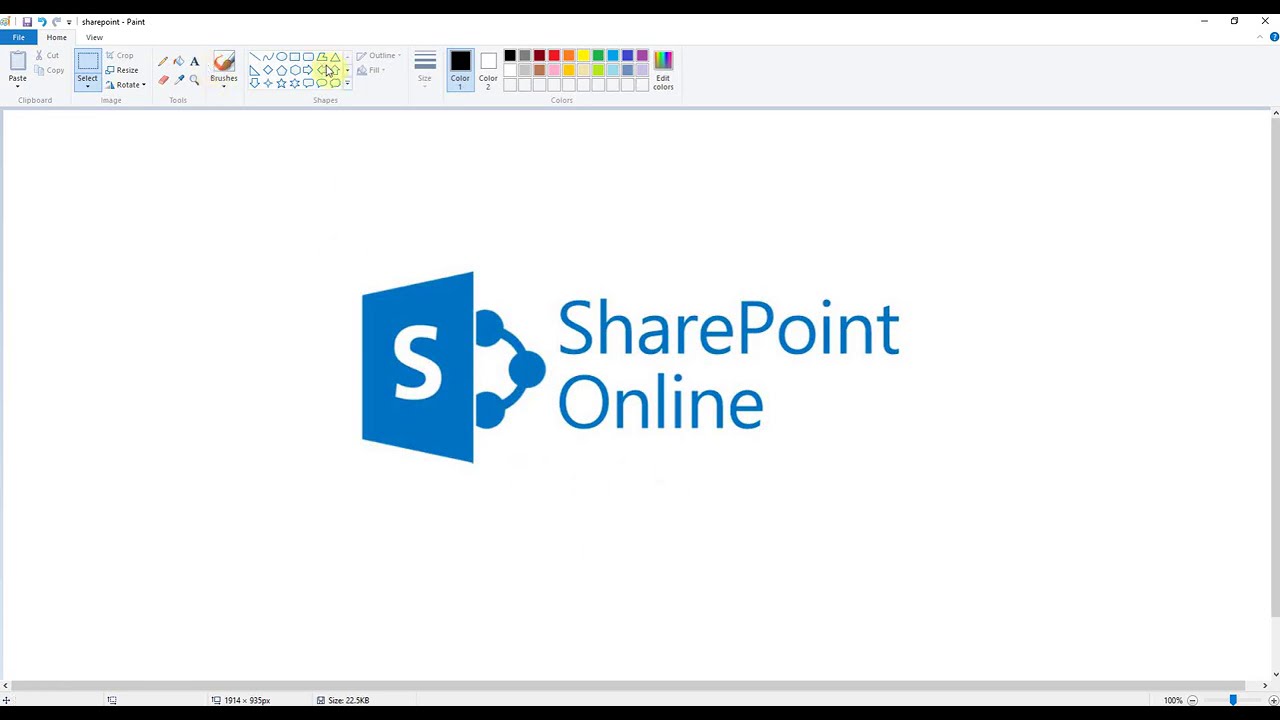Select the Color picker eyedropper tool
1280x720 pixels.
click(179, 79)
